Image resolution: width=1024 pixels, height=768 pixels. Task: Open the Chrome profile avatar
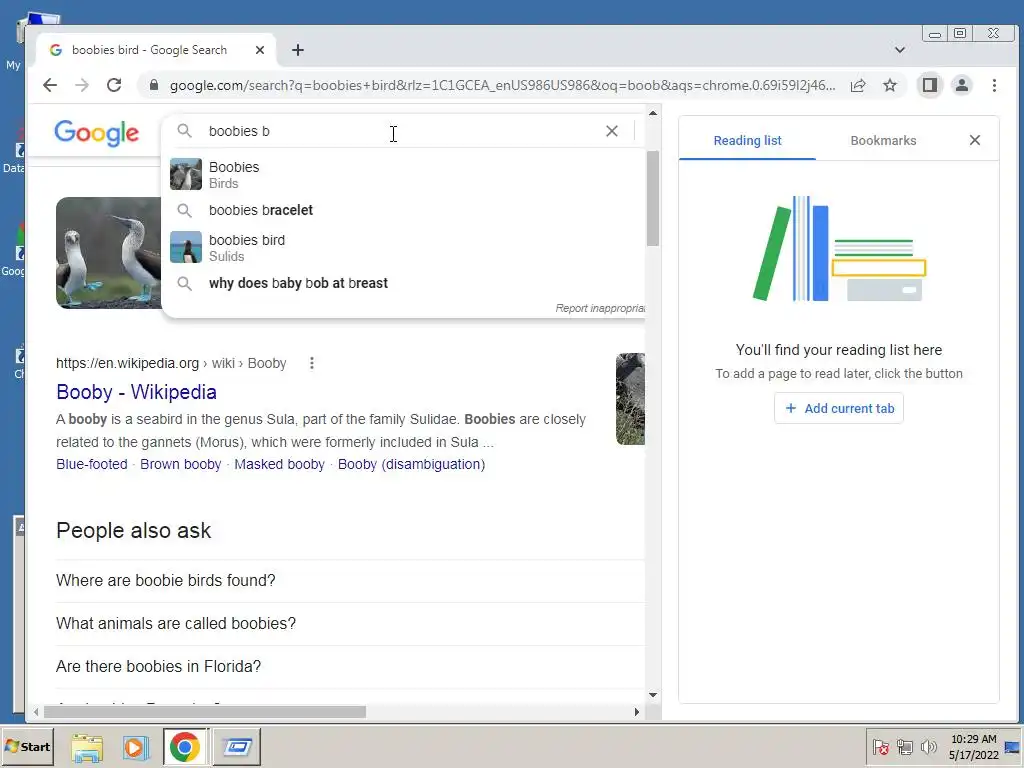pos(961,85)
